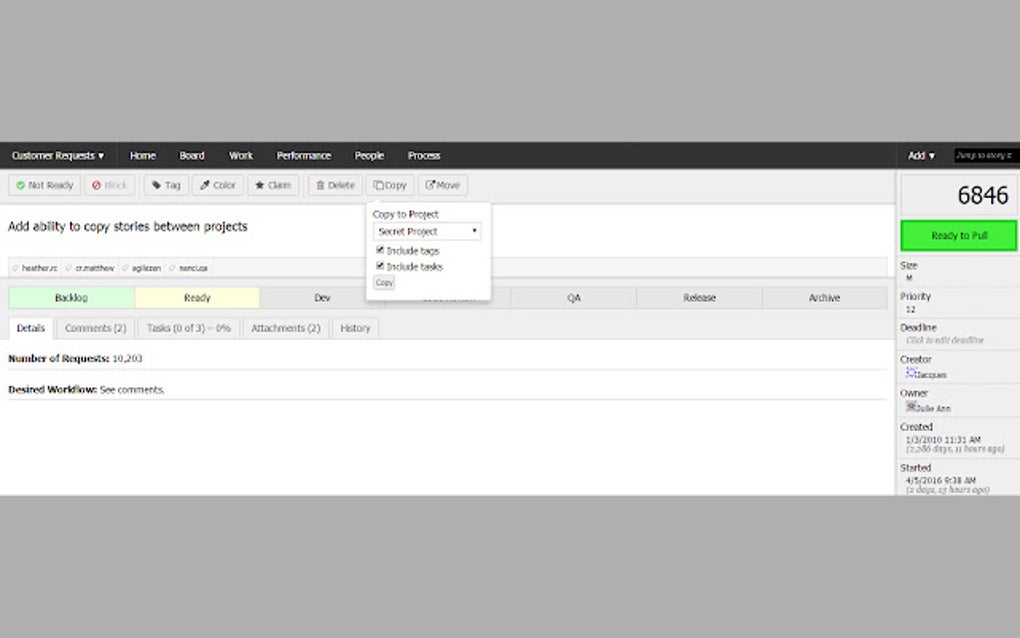
Task: Click the Copy confirmation button
Action: [384, 283]
